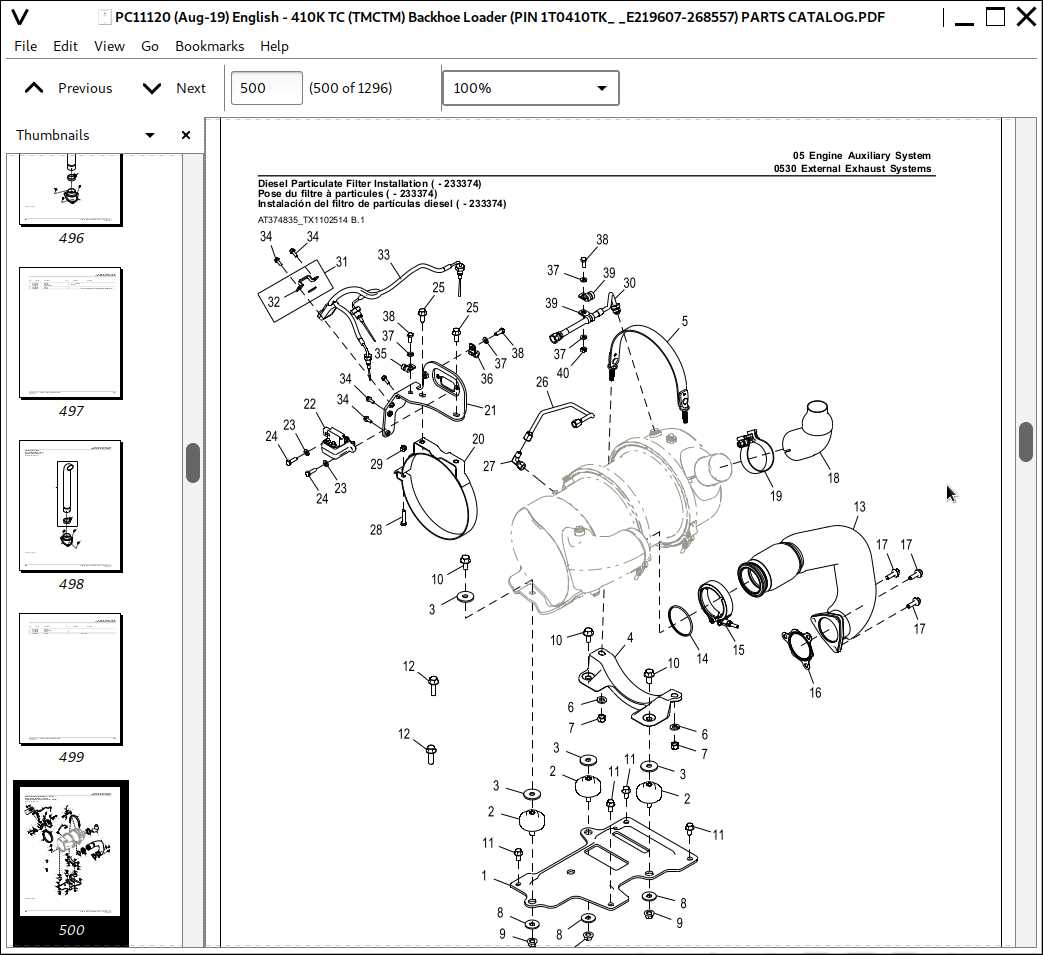Click part callout number 21 on bracket
The image size is (1043, 955).
click(490, 410)
